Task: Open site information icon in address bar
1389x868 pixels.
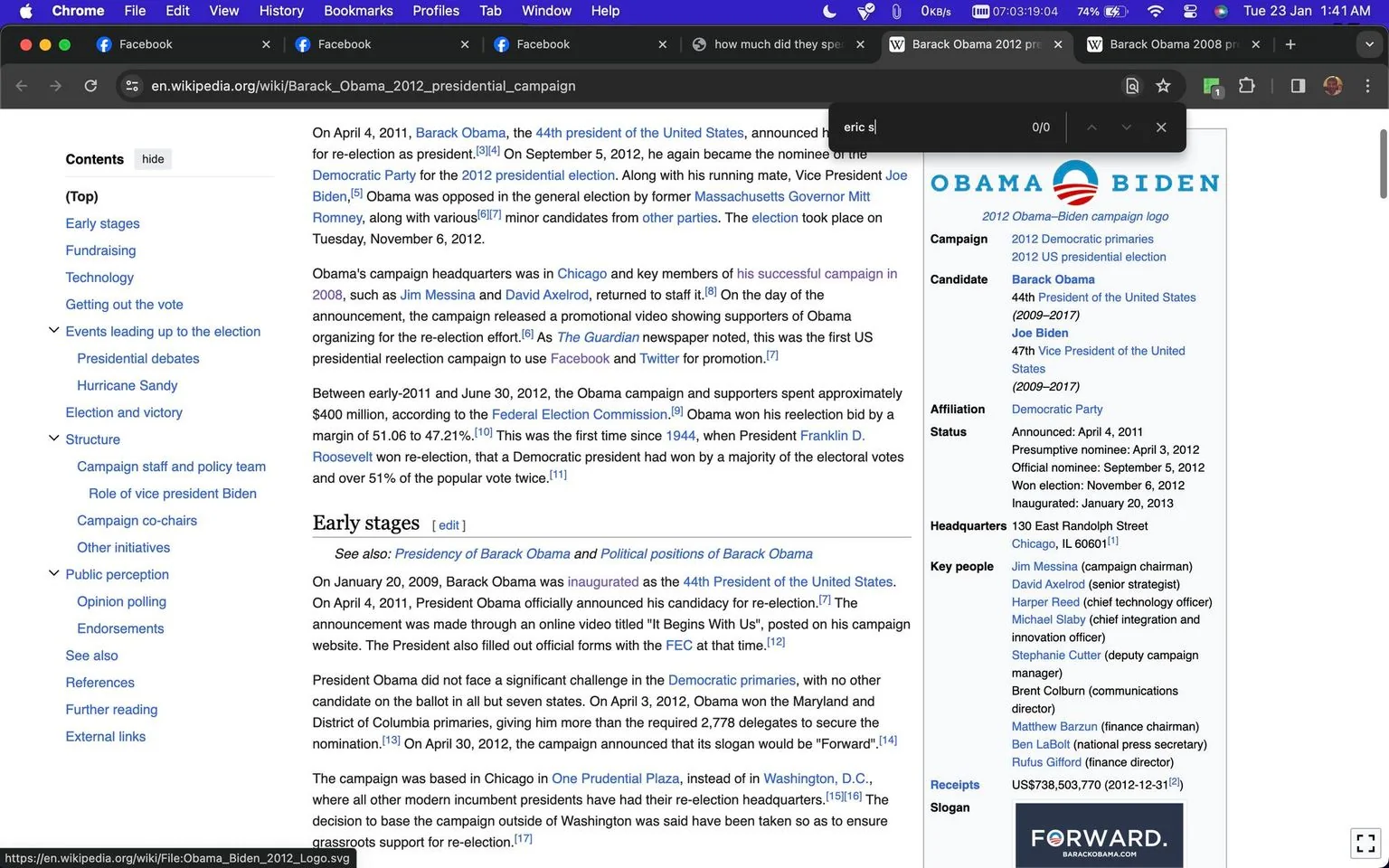Action: (132, 86)
